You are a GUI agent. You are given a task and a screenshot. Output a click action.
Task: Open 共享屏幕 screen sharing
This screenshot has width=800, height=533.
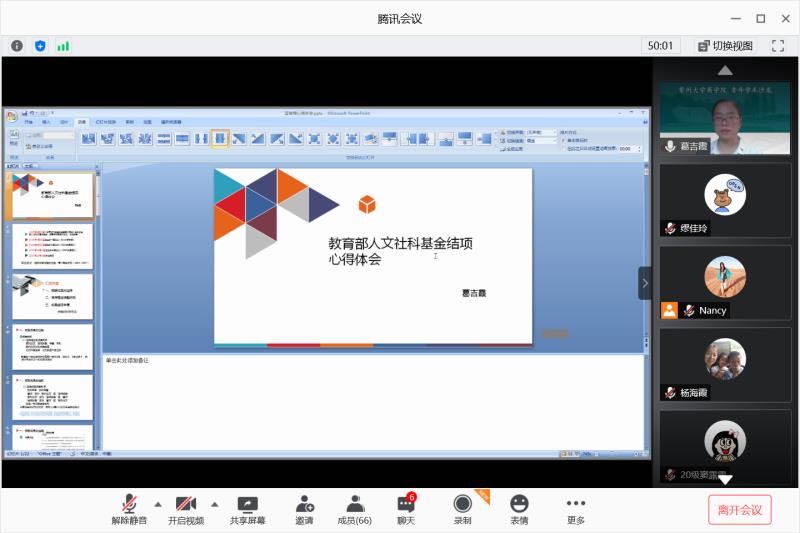(x=247, y=510)
